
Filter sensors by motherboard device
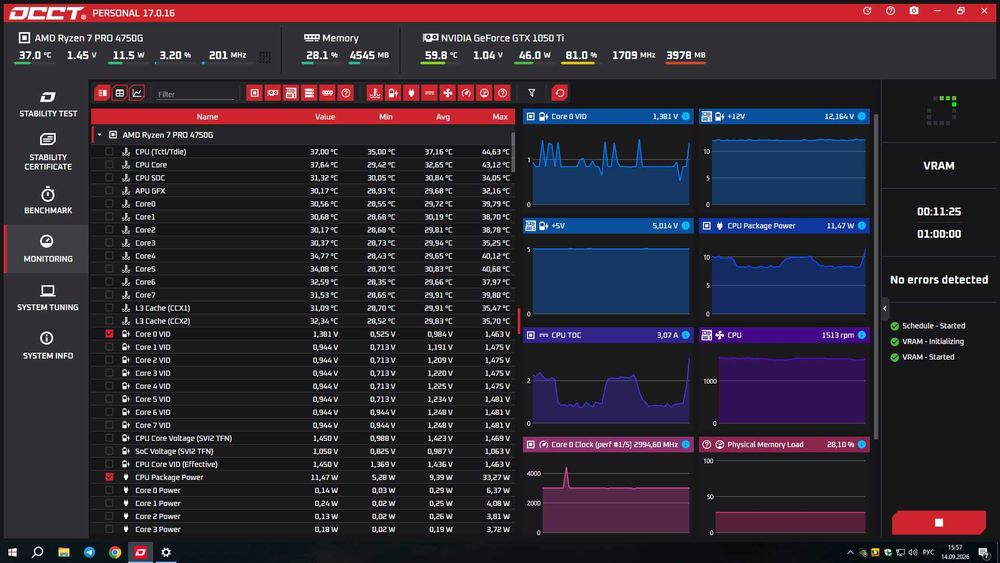291,93
